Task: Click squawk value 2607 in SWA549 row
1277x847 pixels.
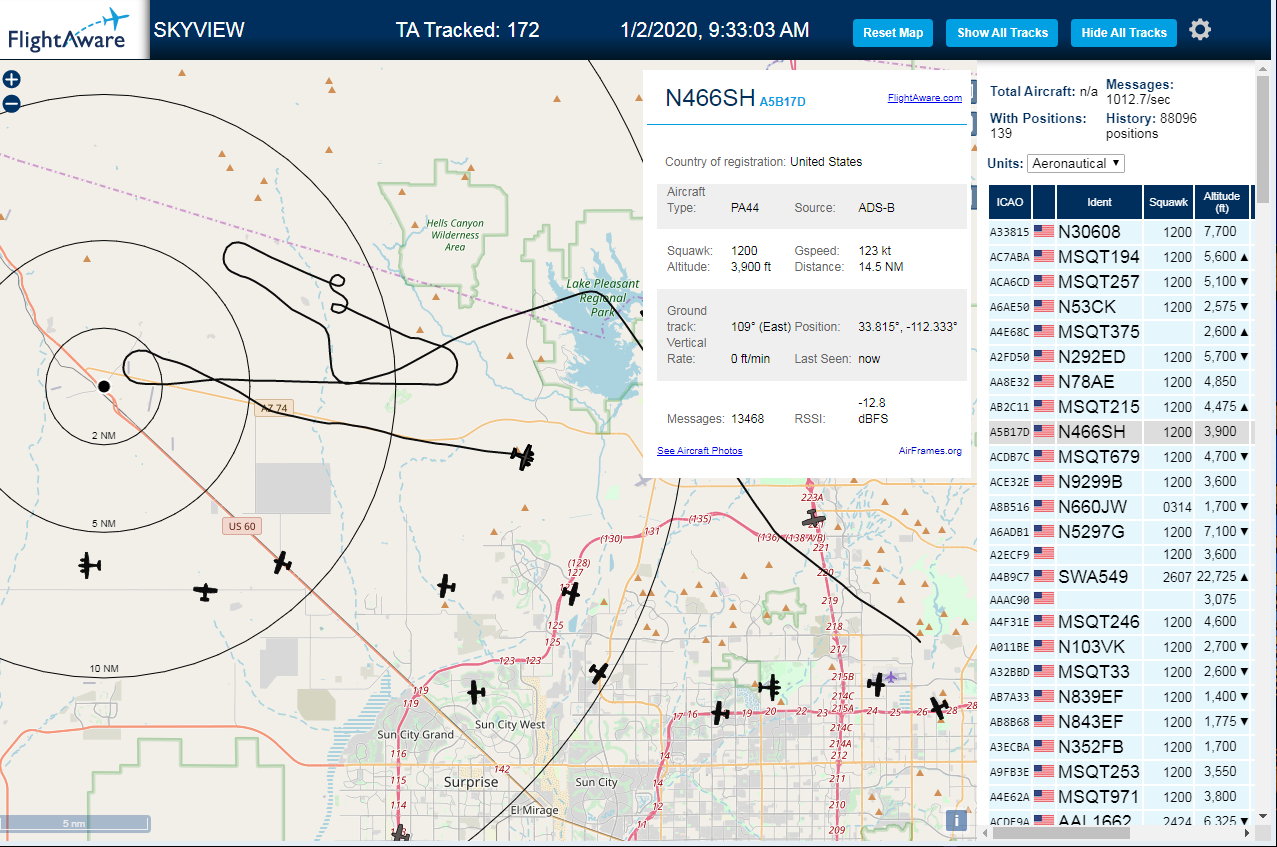Action: click(1178, 577)
